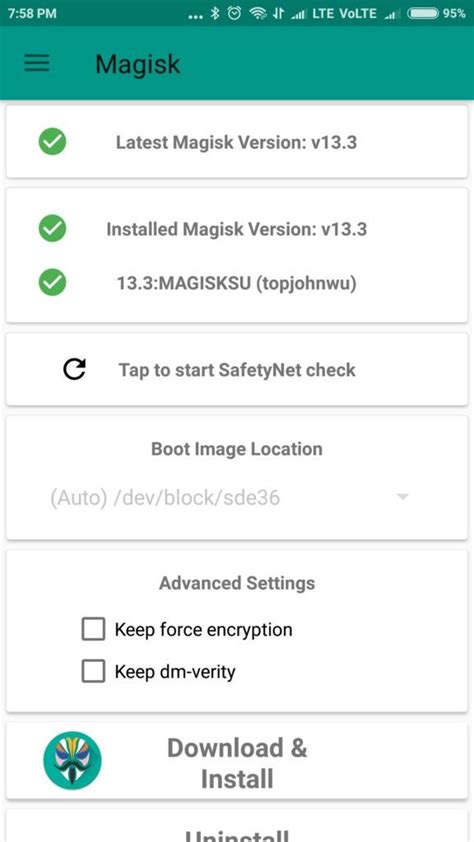
Task: Enable Keep force encryption checkbox
Action: pos(93,629)
